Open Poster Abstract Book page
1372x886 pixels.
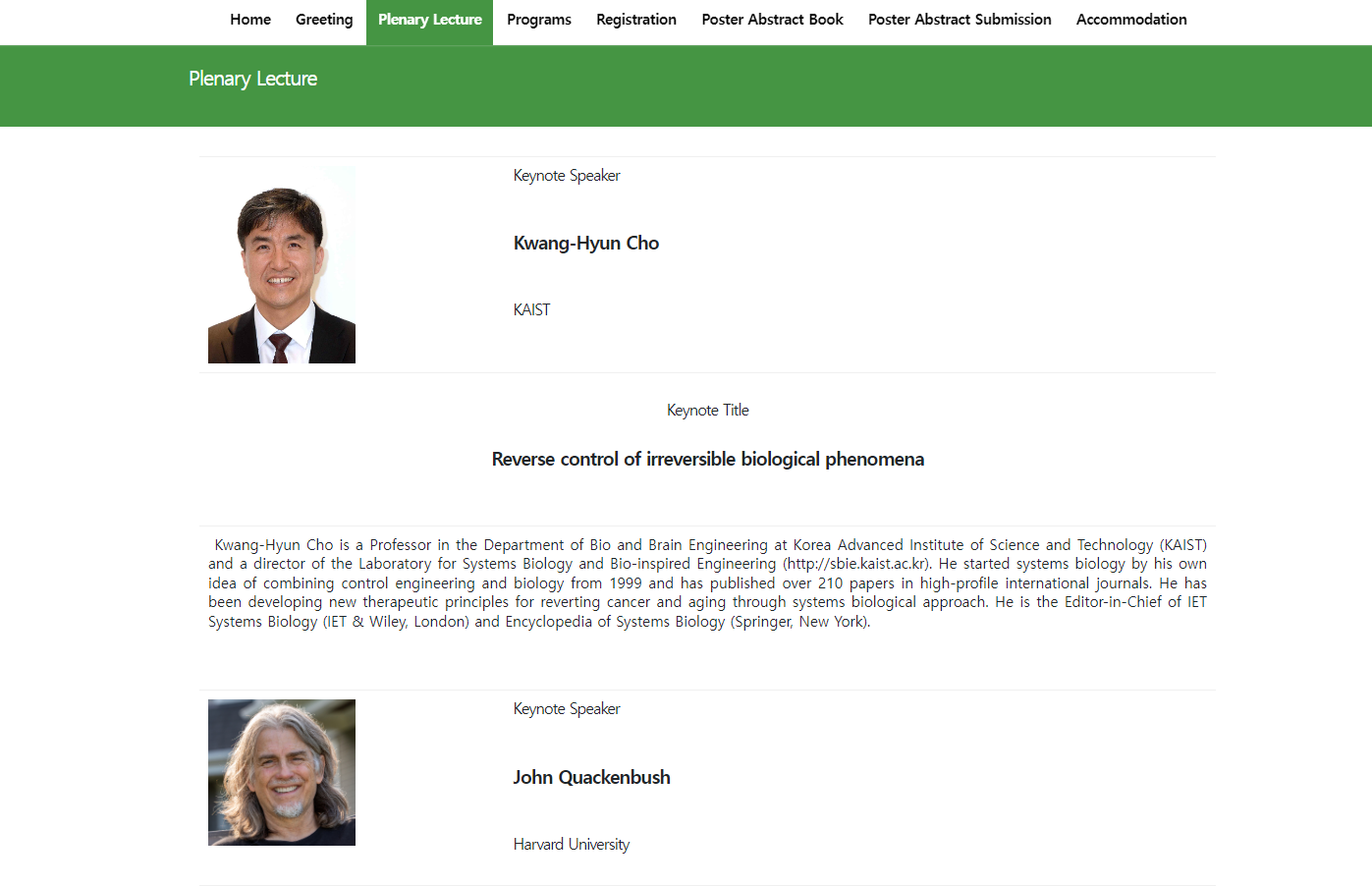772,20
